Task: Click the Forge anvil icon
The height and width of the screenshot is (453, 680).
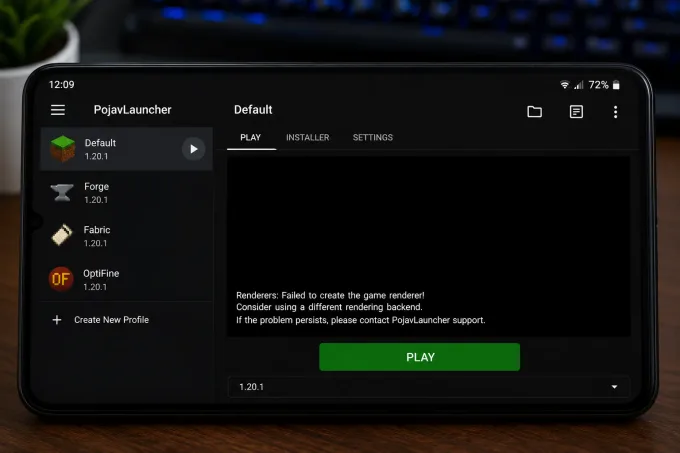Action: 62,192
